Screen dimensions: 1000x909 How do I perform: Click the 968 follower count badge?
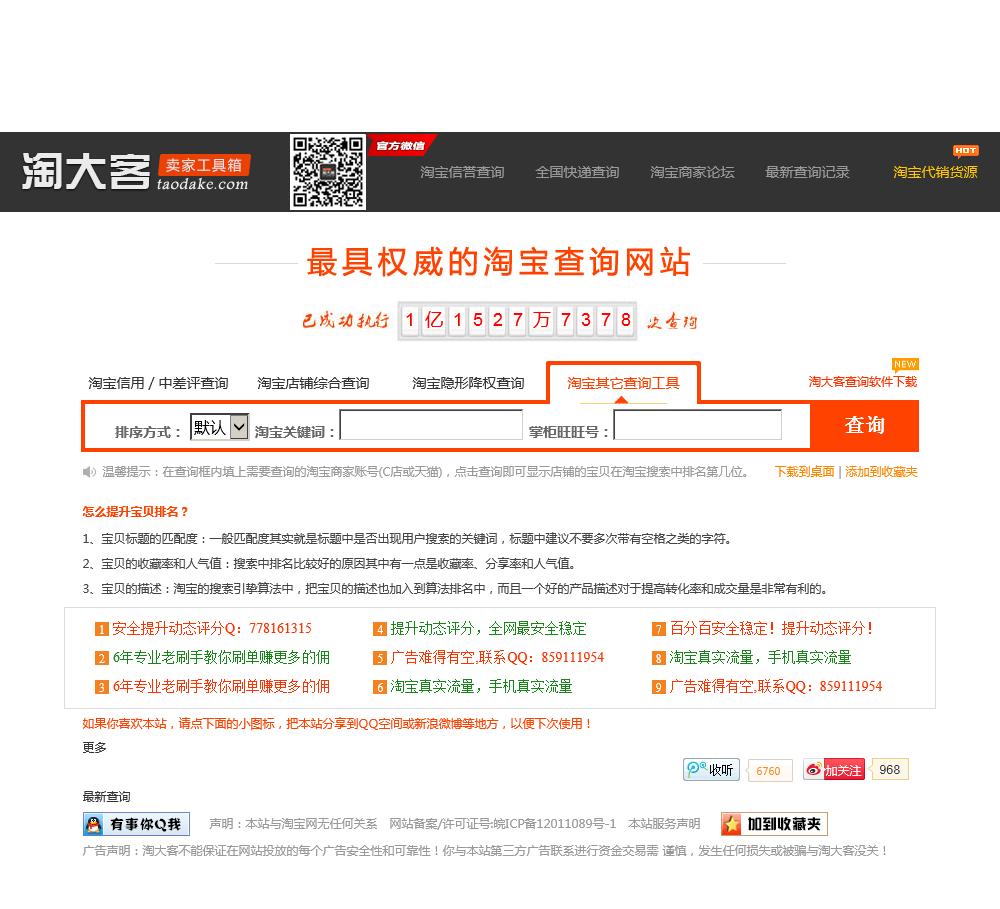pyautogui.click(x=889, y=769)
